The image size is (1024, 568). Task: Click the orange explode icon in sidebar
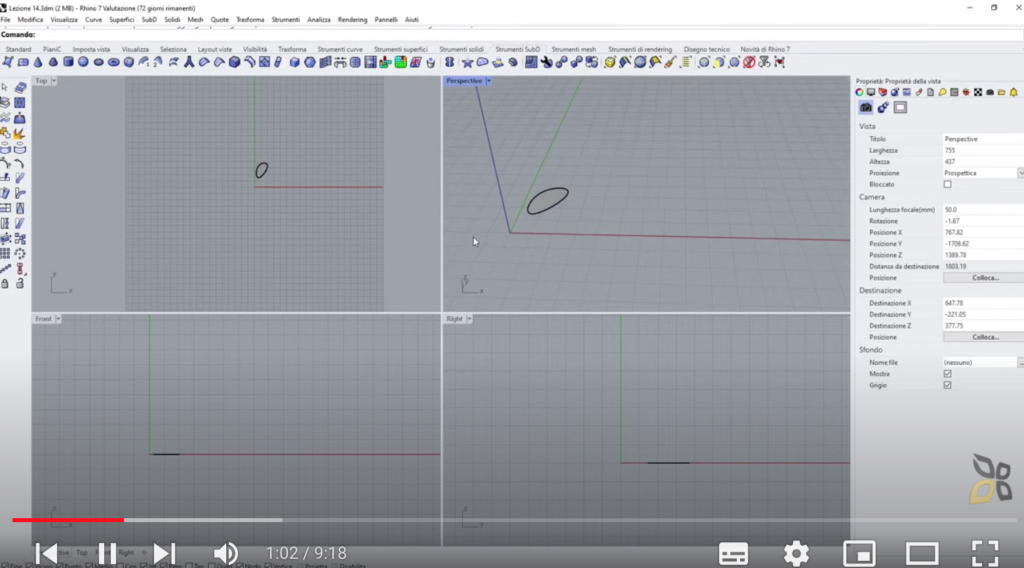(x=20, y=133)
